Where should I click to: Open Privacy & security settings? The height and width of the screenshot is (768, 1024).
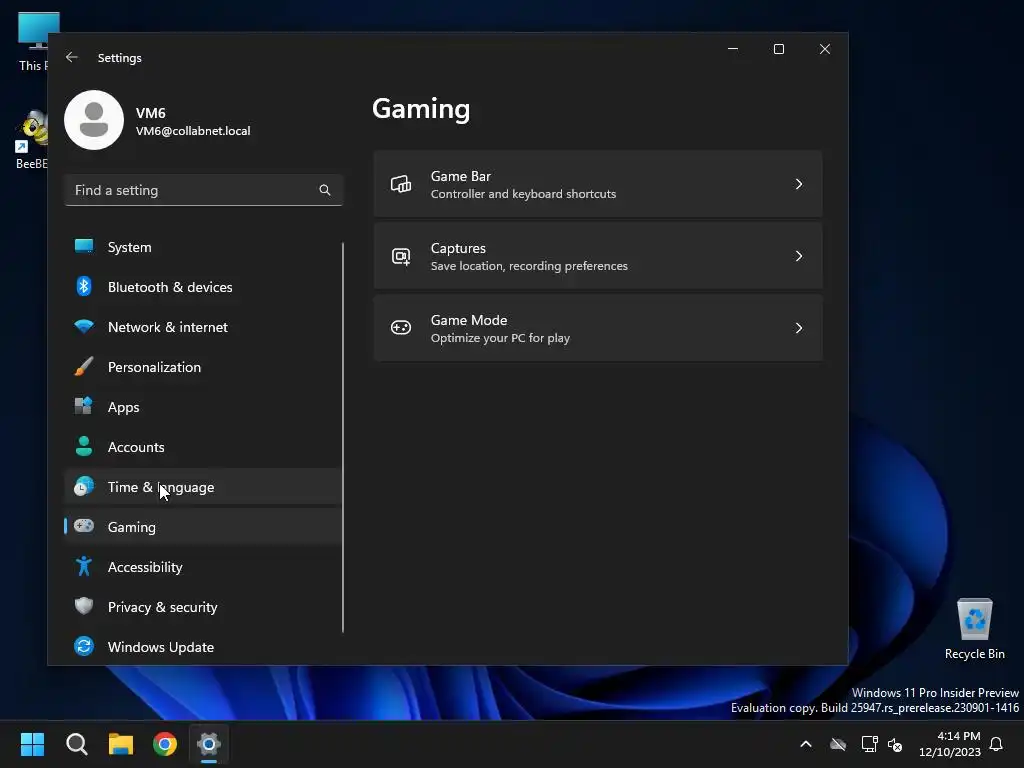tap(202, 607)
